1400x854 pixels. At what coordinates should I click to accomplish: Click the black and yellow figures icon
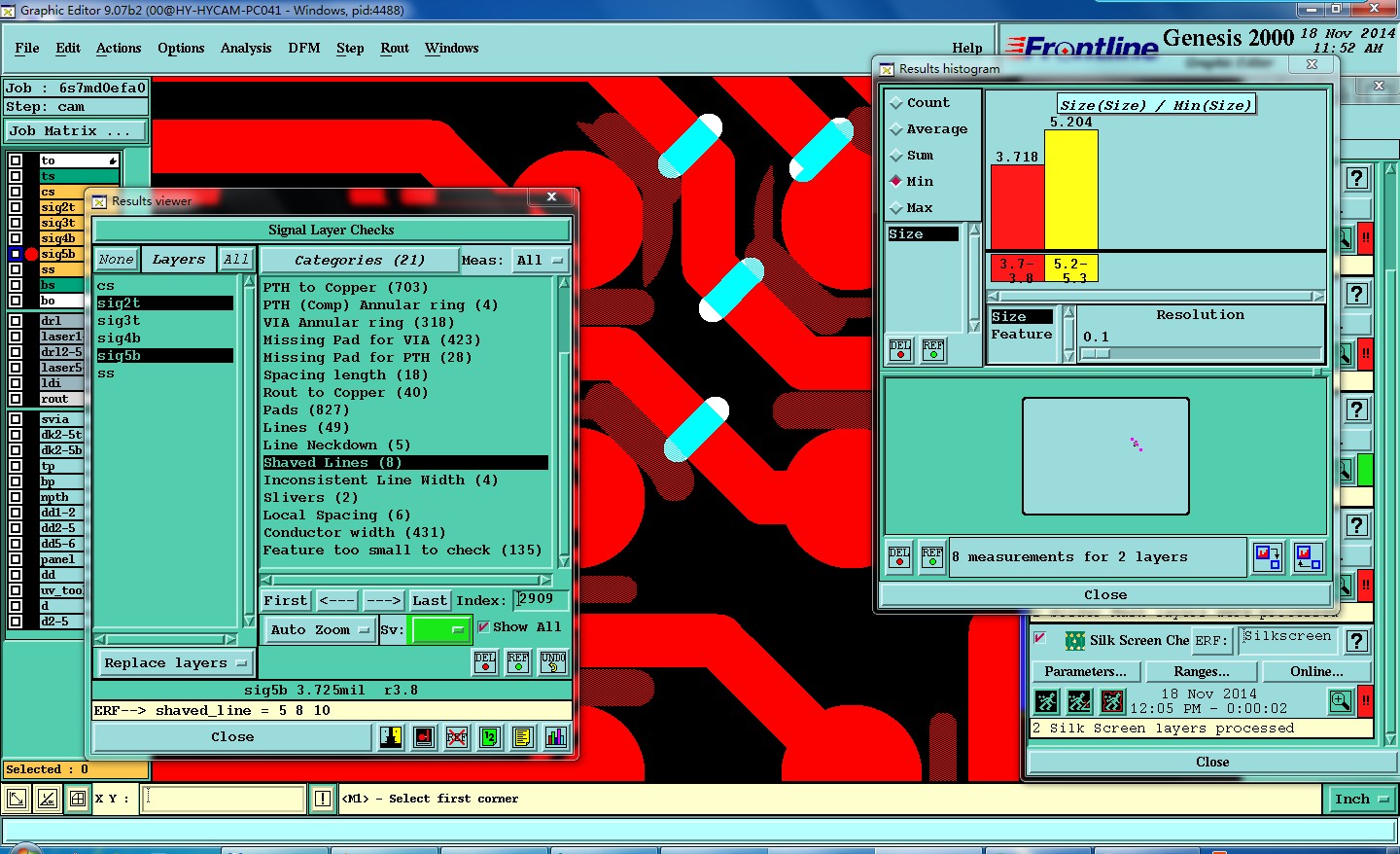tap(391, 737)
